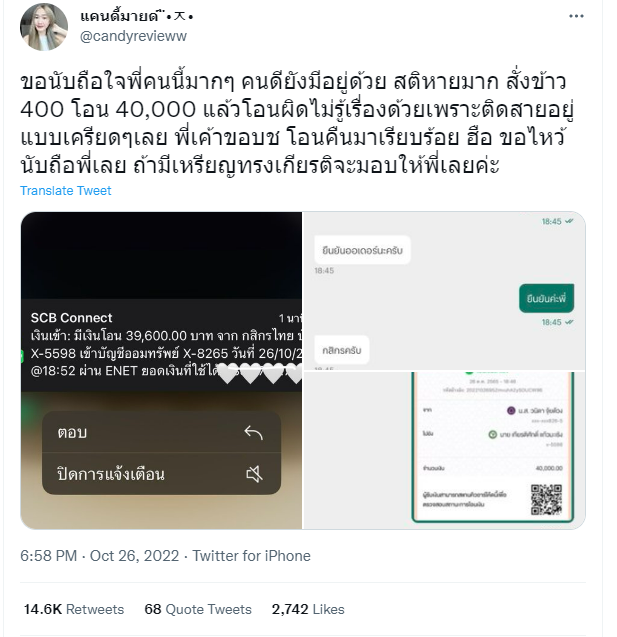Click the profile avatar photo
The image size is (617, 637).
(x=44, y=27)
